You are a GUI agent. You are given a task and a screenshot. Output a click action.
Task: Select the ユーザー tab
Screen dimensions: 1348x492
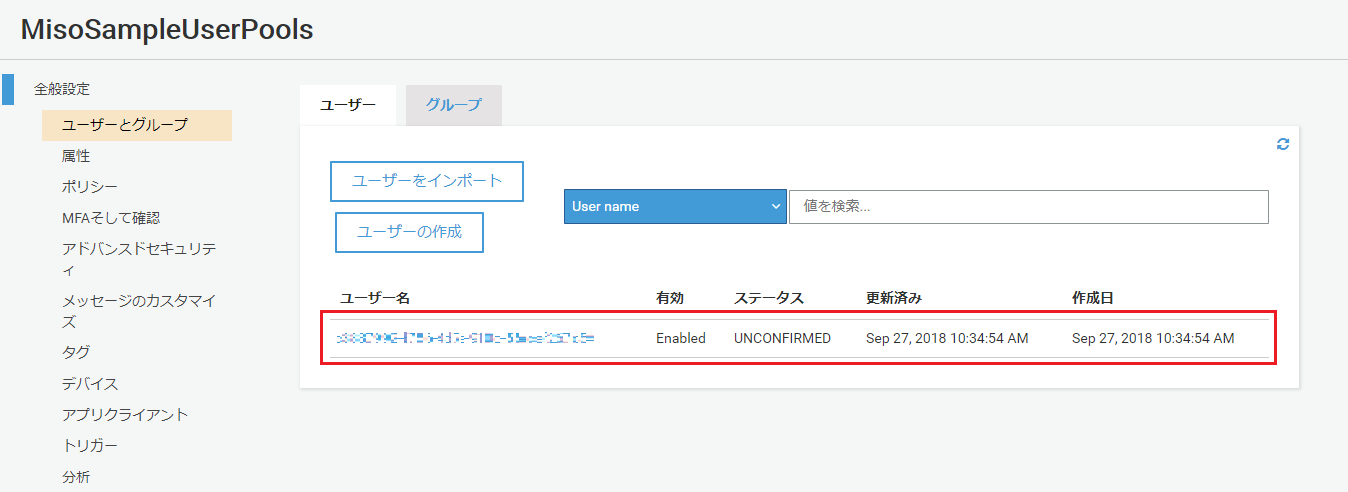(x=347, y=105)
